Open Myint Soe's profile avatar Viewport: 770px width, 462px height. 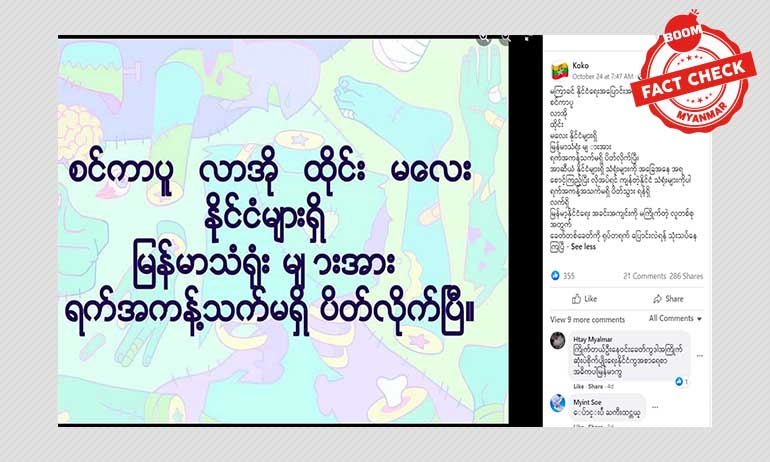click(x=557, y=403)
